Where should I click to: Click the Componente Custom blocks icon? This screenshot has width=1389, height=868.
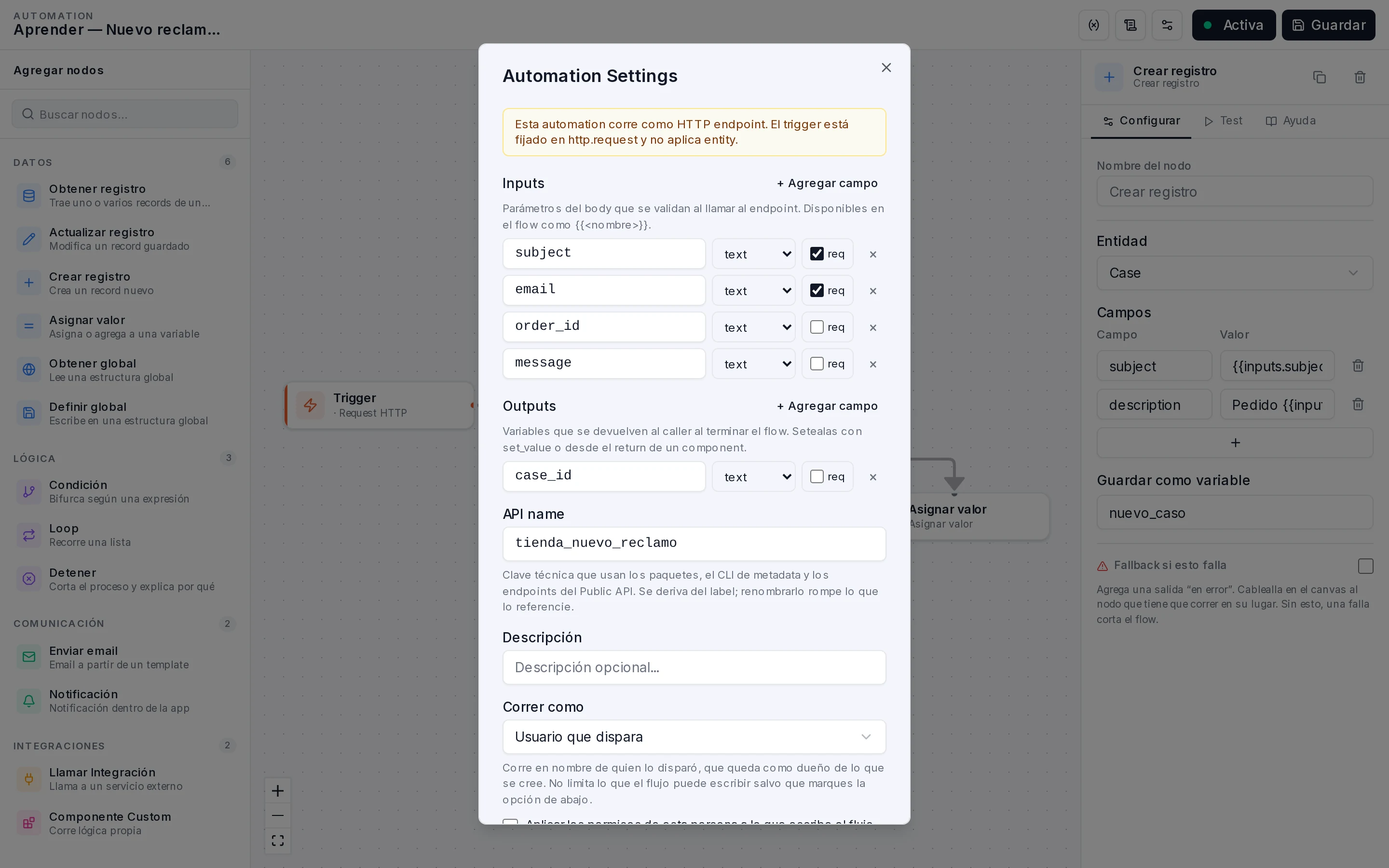29,823
